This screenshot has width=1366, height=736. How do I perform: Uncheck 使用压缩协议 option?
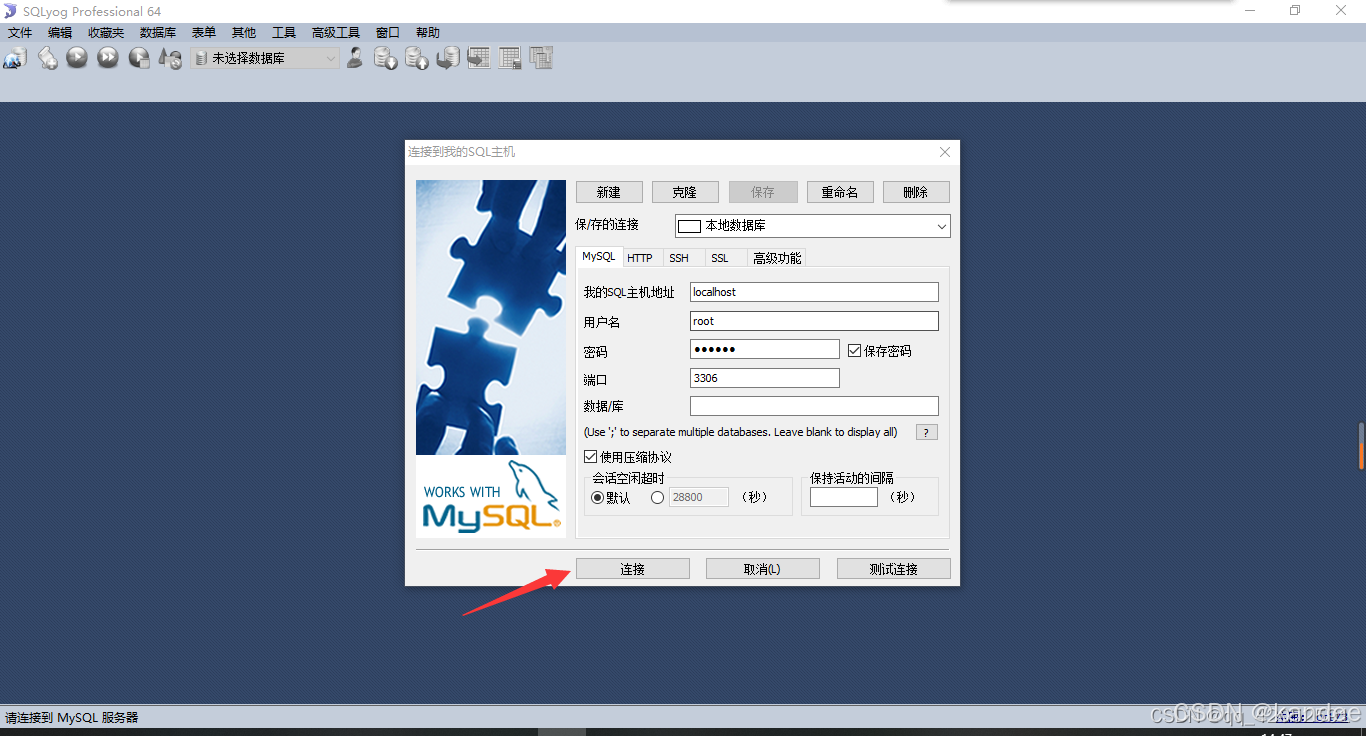(x=591, y=455)
